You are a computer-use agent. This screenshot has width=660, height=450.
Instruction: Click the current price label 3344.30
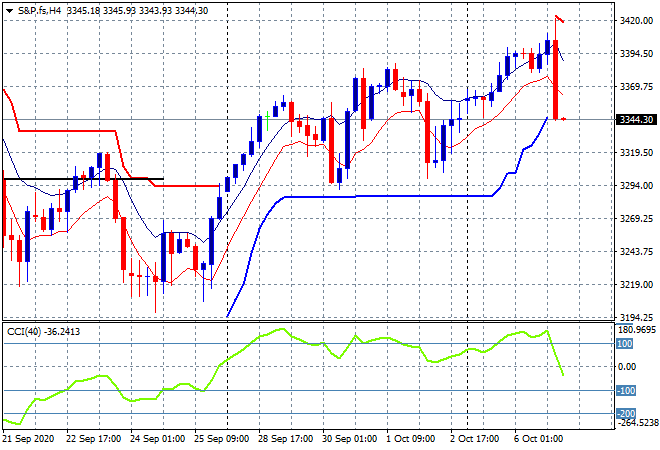click(636, 120)
